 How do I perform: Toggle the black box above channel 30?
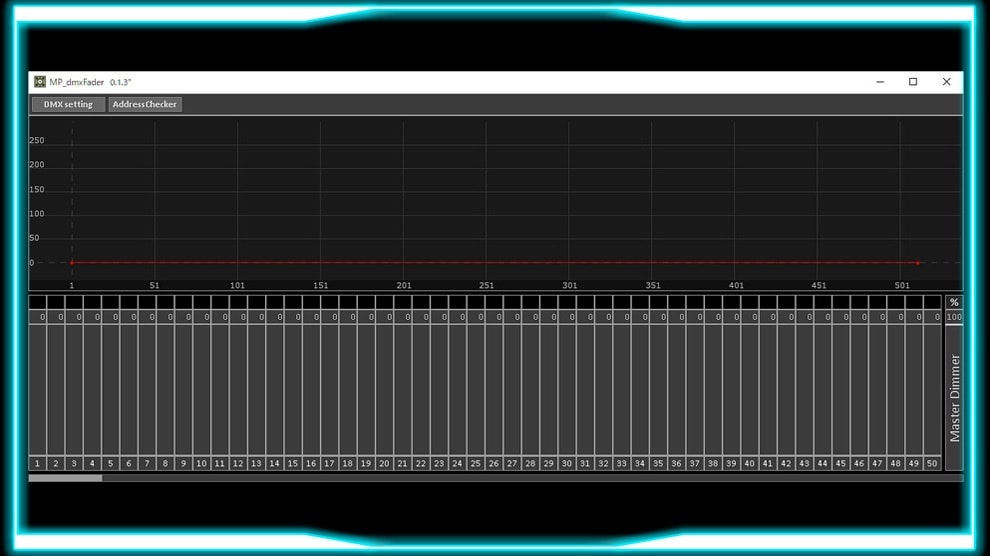pos(567,302)
